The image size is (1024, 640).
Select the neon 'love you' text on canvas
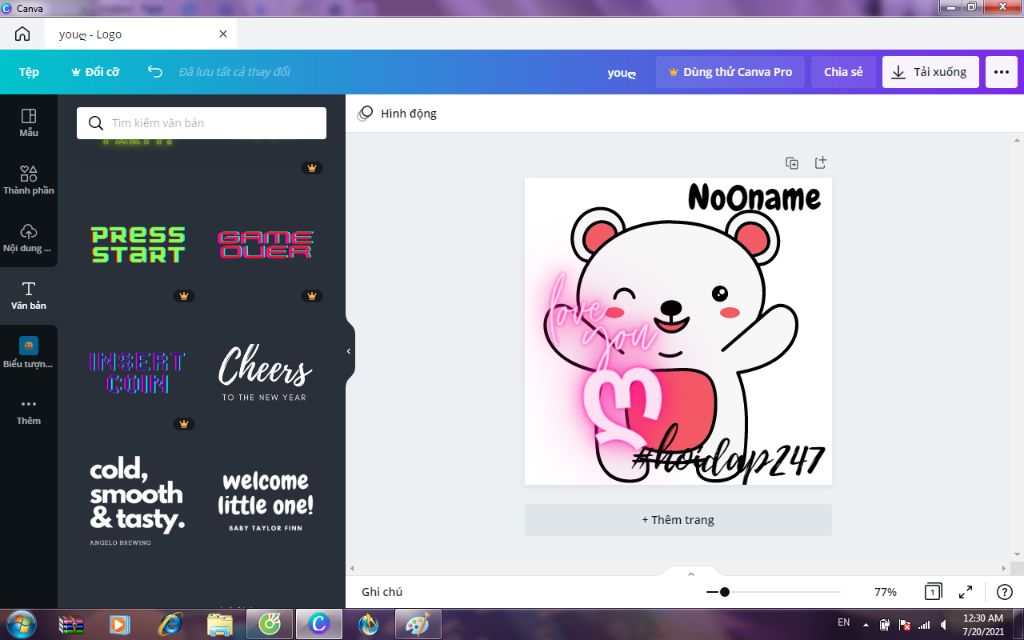click(601, 320)
